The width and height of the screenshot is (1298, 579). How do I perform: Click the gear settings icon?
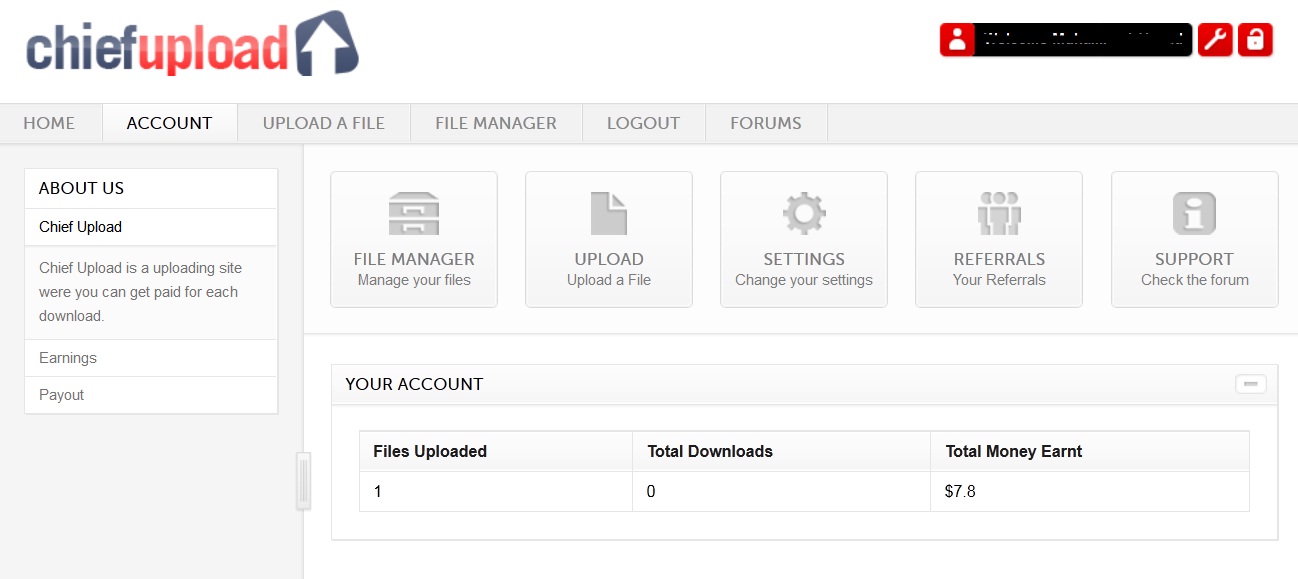(x=804, y=213)
